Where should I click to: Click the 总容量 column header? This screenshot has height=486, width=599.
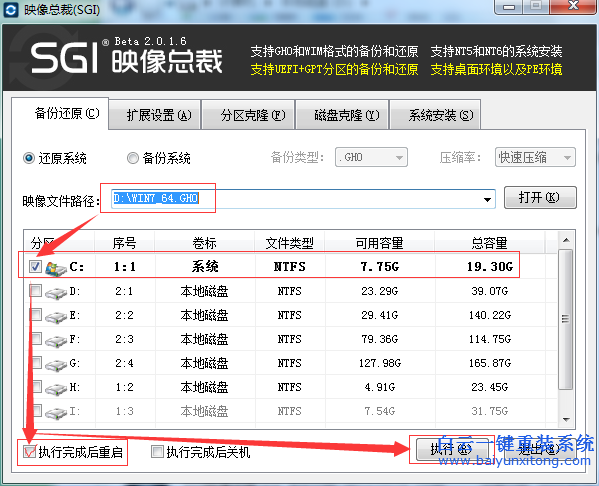click(x=489, y=243)
